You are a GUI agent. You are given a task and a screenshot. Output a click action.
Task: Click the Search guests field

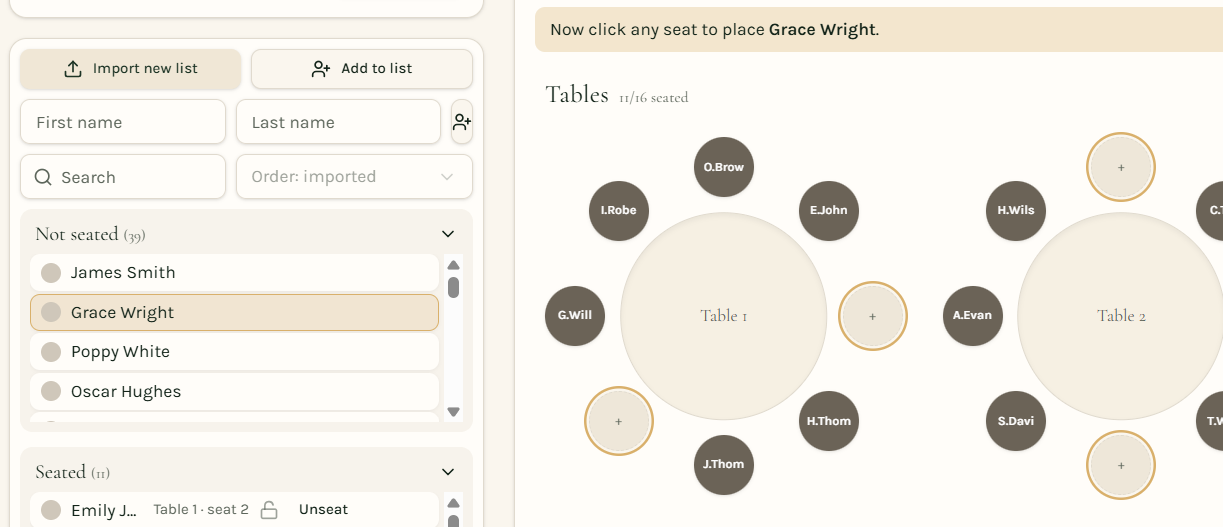[123, 177]
